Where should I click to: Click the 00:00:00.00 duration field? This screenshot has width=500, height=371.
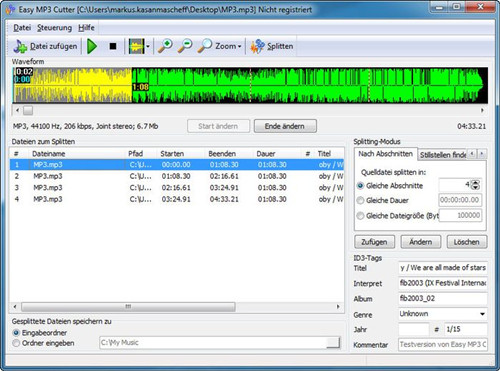click(x=460, y=200)
